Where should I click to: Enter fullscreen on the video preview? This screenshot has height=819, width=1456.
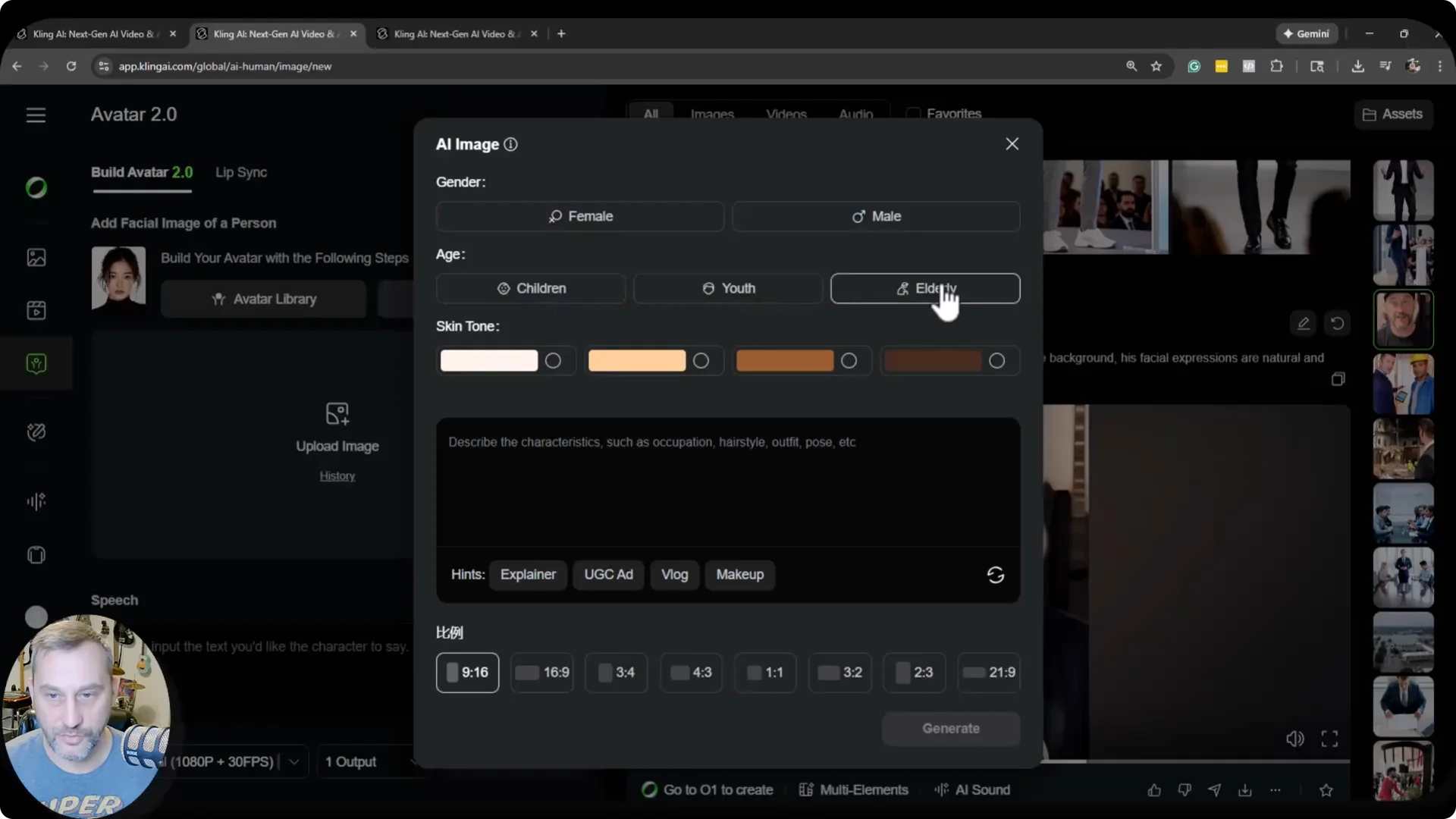(x=1329, y=739)
